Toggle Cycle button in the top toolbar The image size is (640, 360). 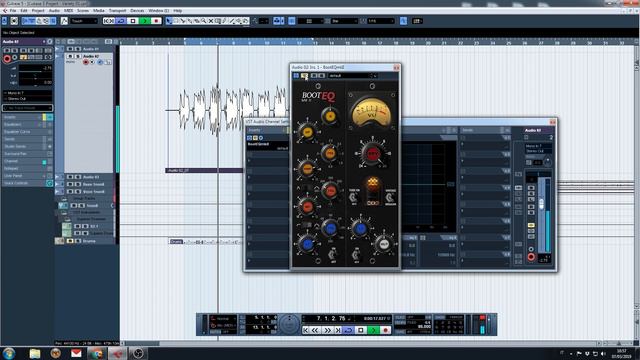121,21
